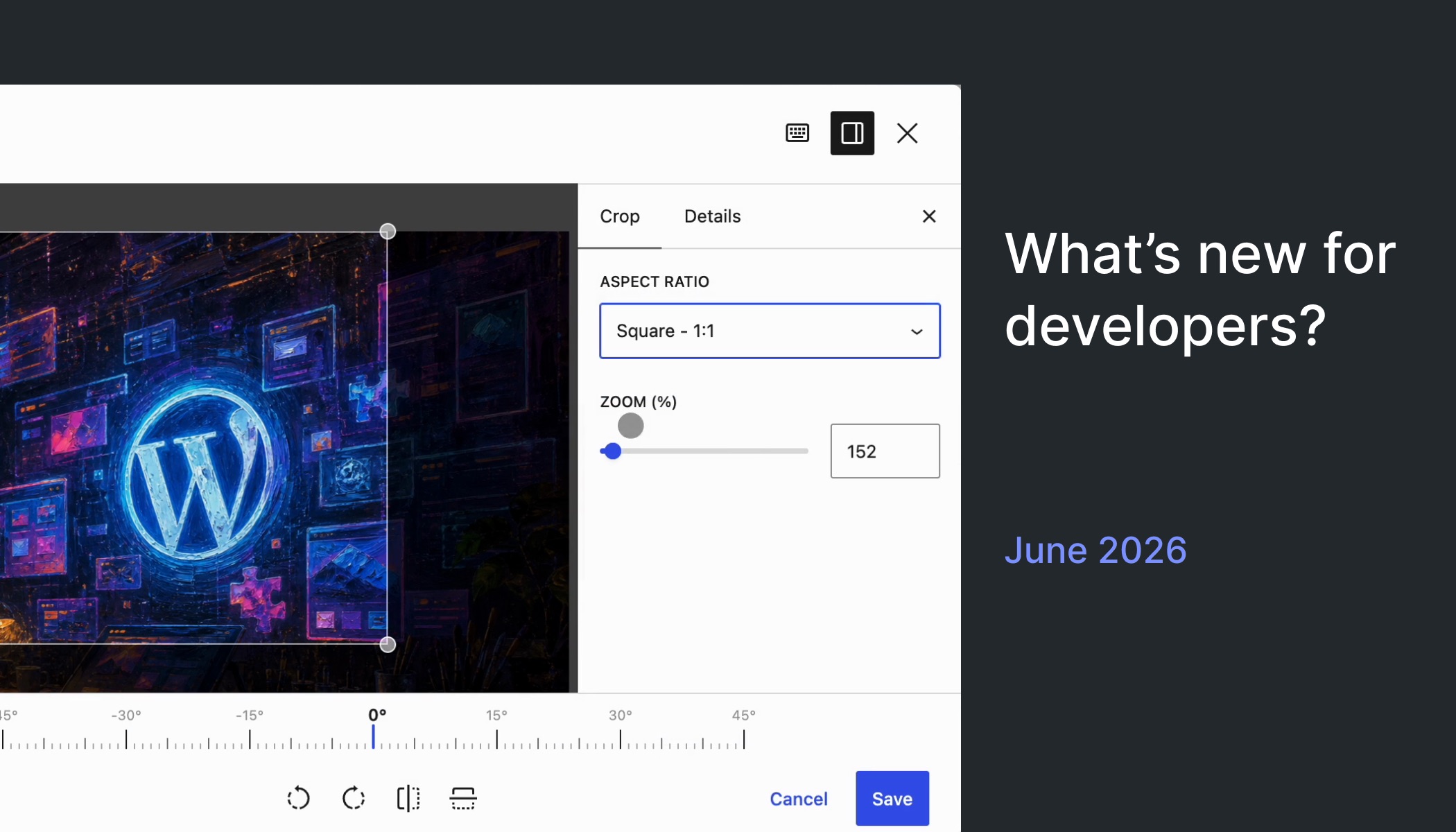Flip image horizontally icon
This screenshot has height=832, width=1456.
[x=408, y=798]
